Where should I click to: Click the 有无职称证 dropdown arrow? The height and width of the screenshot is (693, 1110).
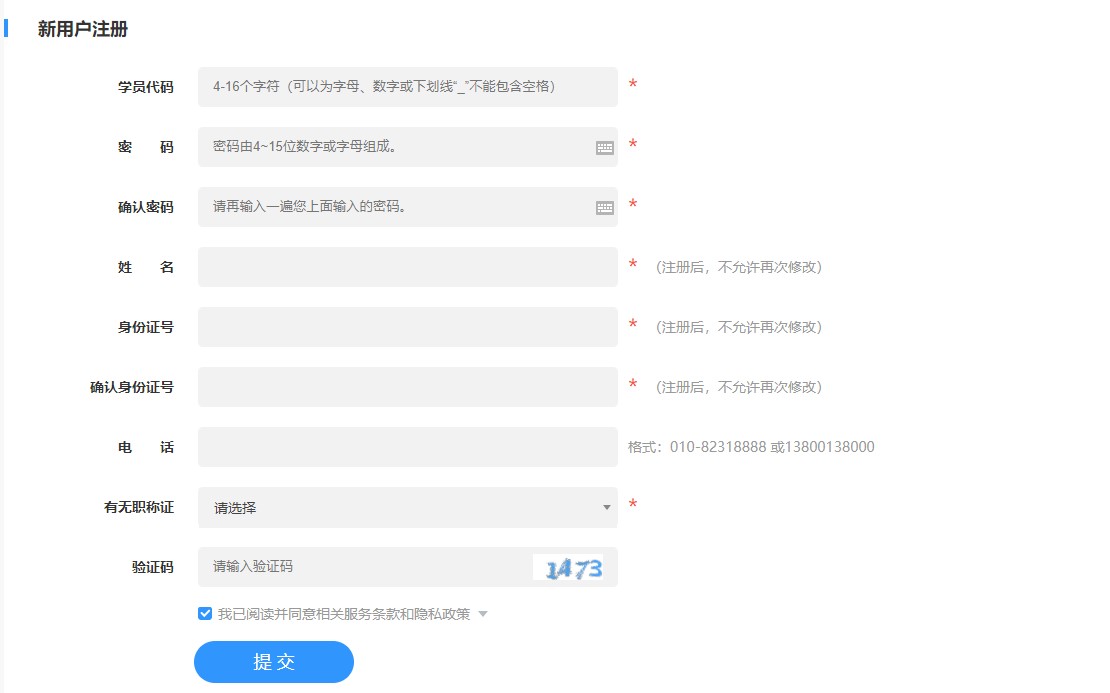click(x=605, y=507)
